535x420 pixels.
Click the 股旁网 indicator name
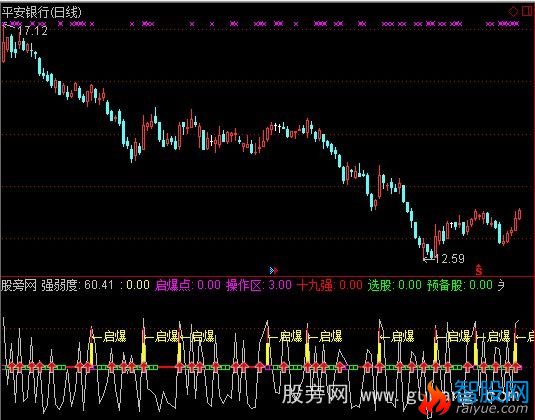click(19, 285)
